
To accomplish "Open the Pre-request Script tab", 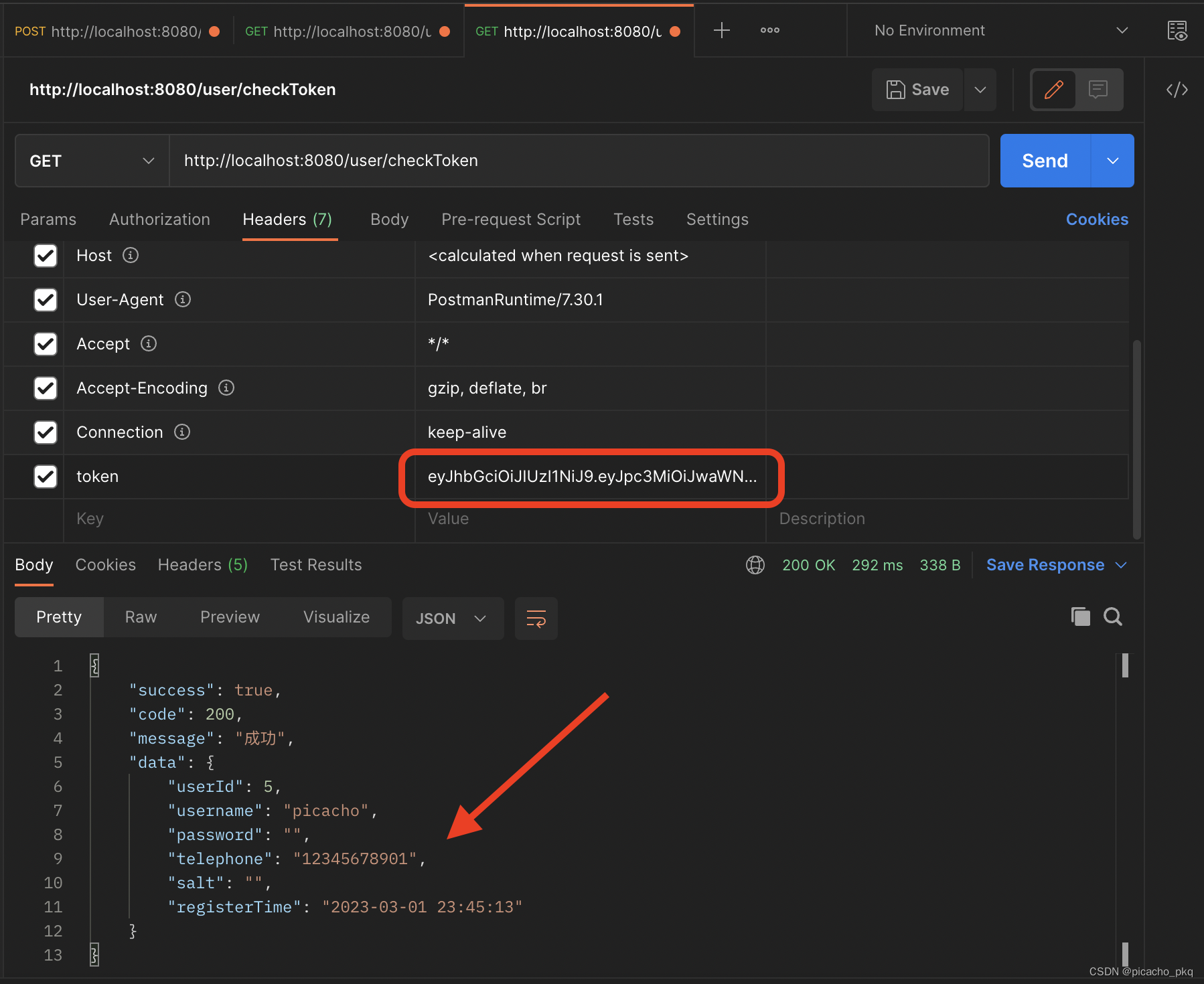I will pyautogui.click(x=511, y=220).
